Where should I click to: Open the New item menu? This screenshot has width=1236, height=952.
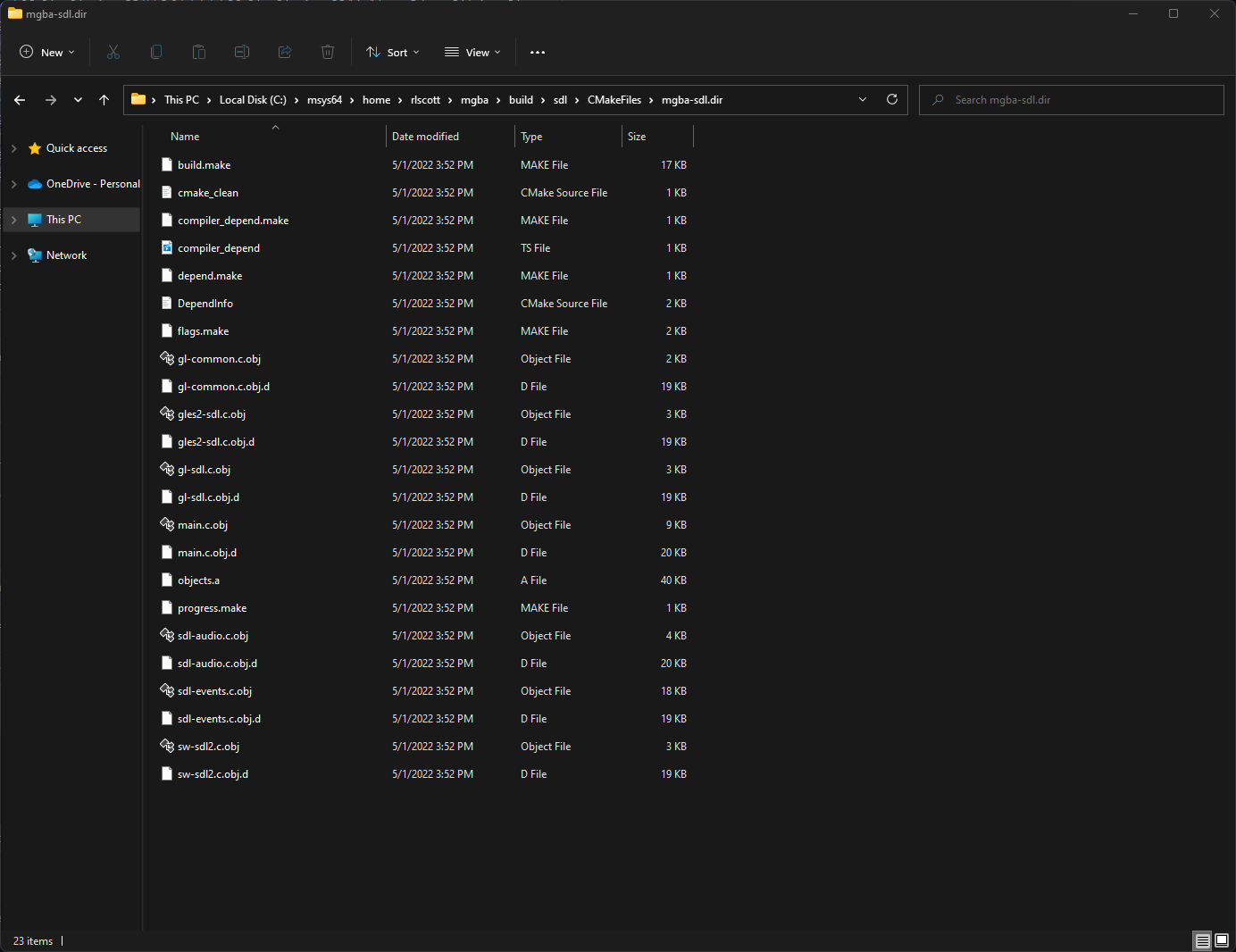pos(46,52)
